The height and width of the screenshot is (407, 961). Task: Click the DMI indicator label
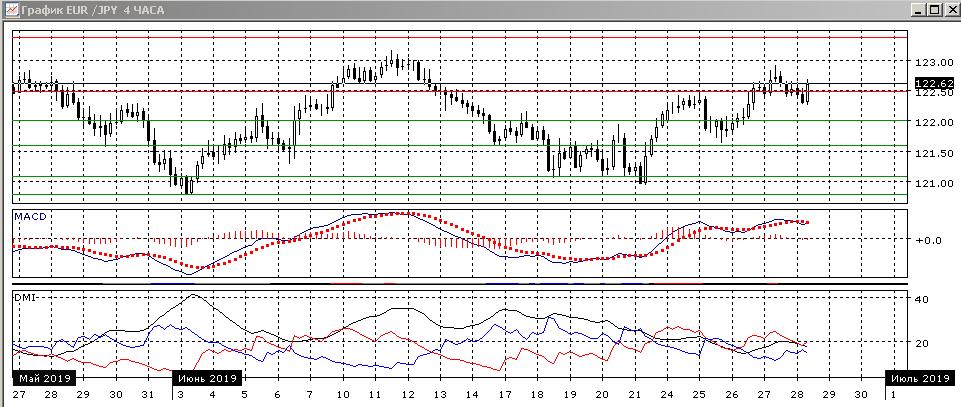click(x=25, y=297)
